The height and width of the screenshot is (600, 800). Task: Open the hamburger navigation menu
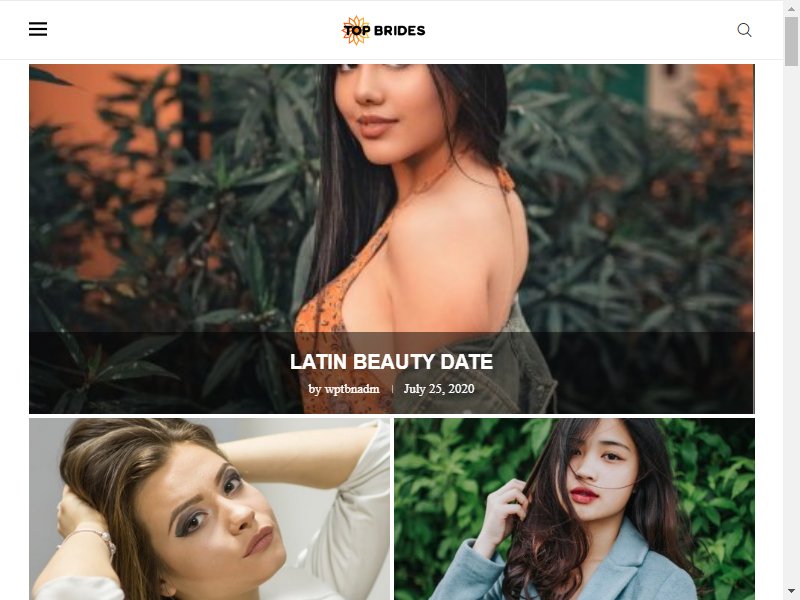38,29
